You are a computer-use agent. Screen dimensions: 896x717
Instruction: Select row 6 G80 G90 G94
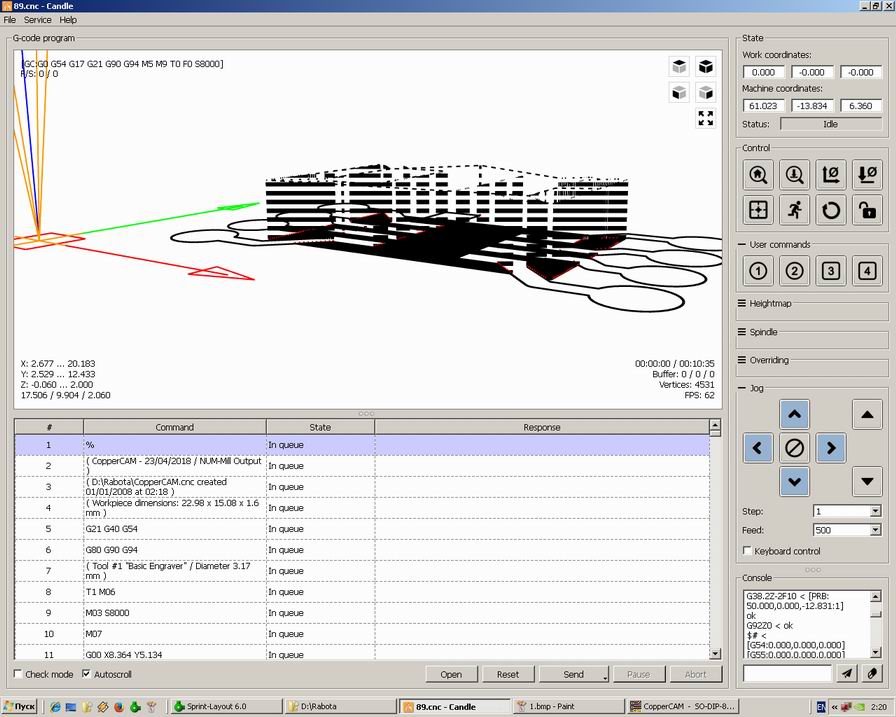pyautogui.click(x=362, y=550)
